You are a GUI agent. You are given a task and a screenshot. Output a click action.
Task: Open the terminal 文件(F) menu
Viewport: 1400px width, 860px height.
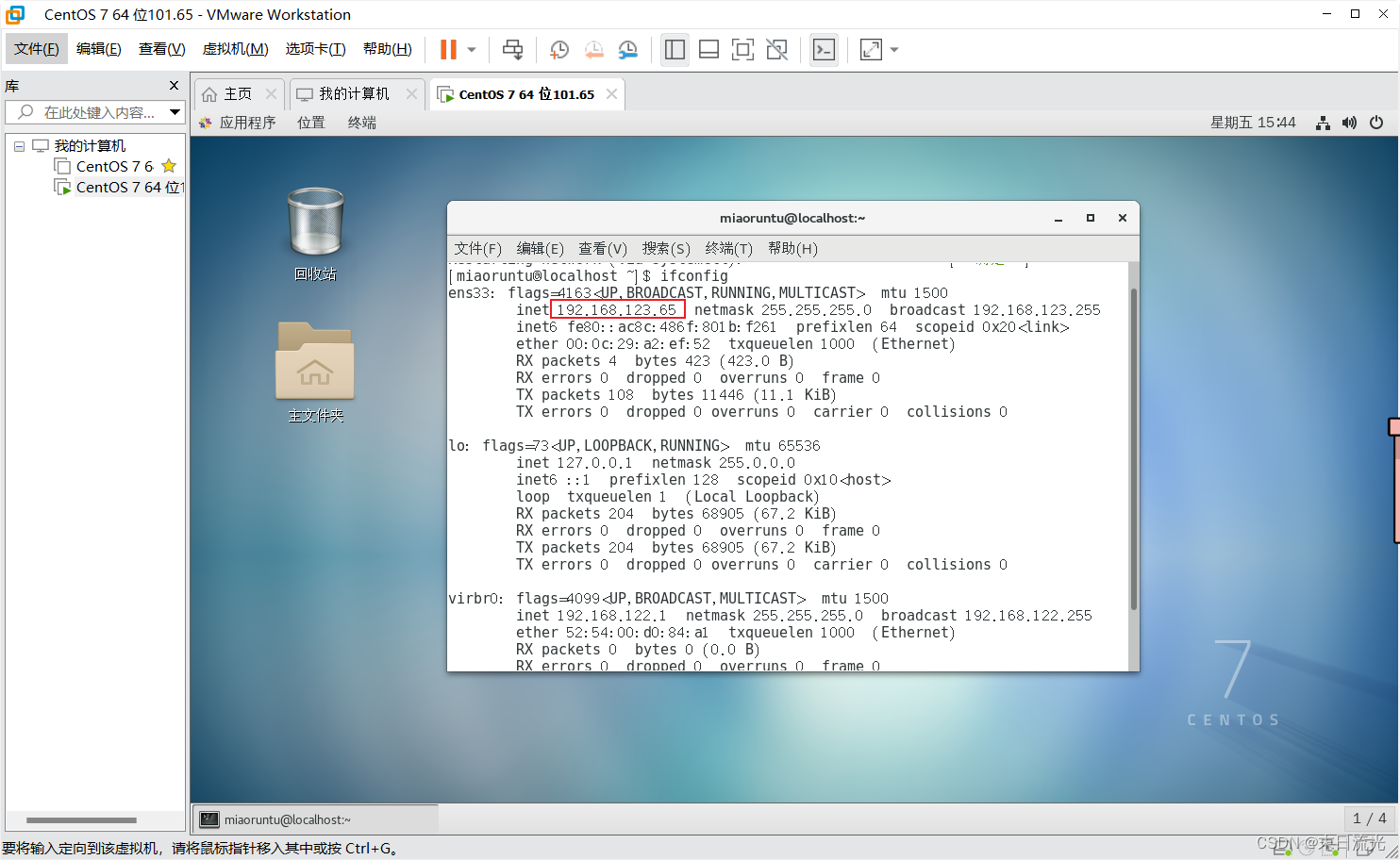[477, 249]
